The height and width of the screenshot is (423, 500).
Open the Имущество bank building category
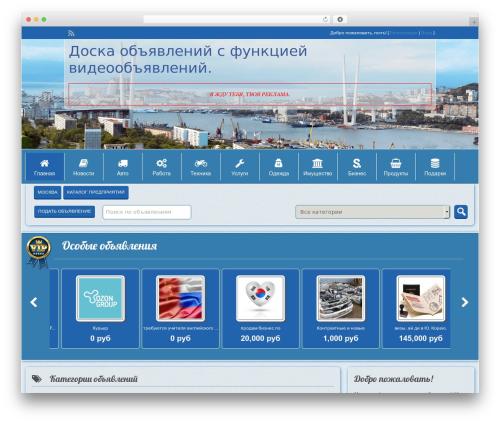pos(318,167)
